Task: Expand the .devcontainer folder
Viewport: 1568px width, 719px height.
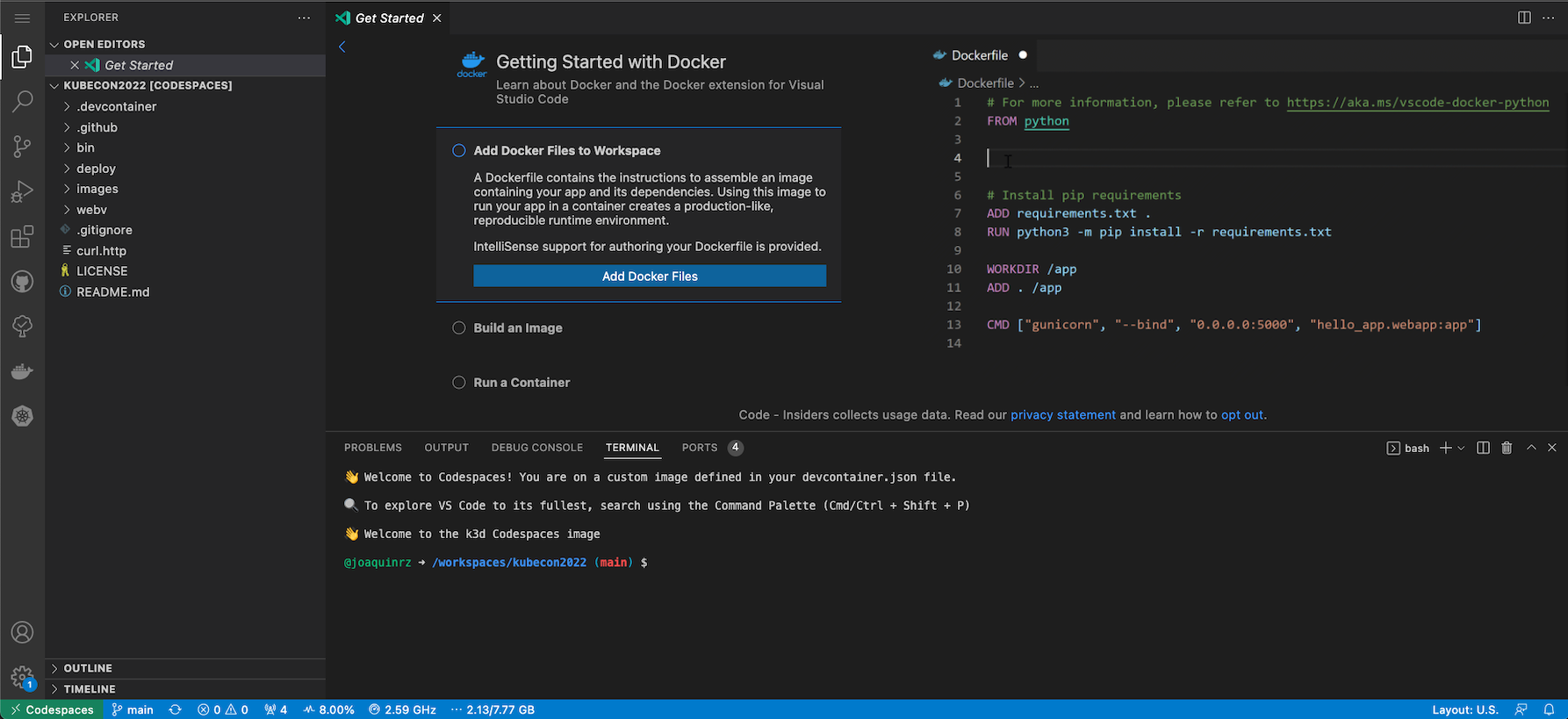Action: pyautogui.click(x=185, y=106)
